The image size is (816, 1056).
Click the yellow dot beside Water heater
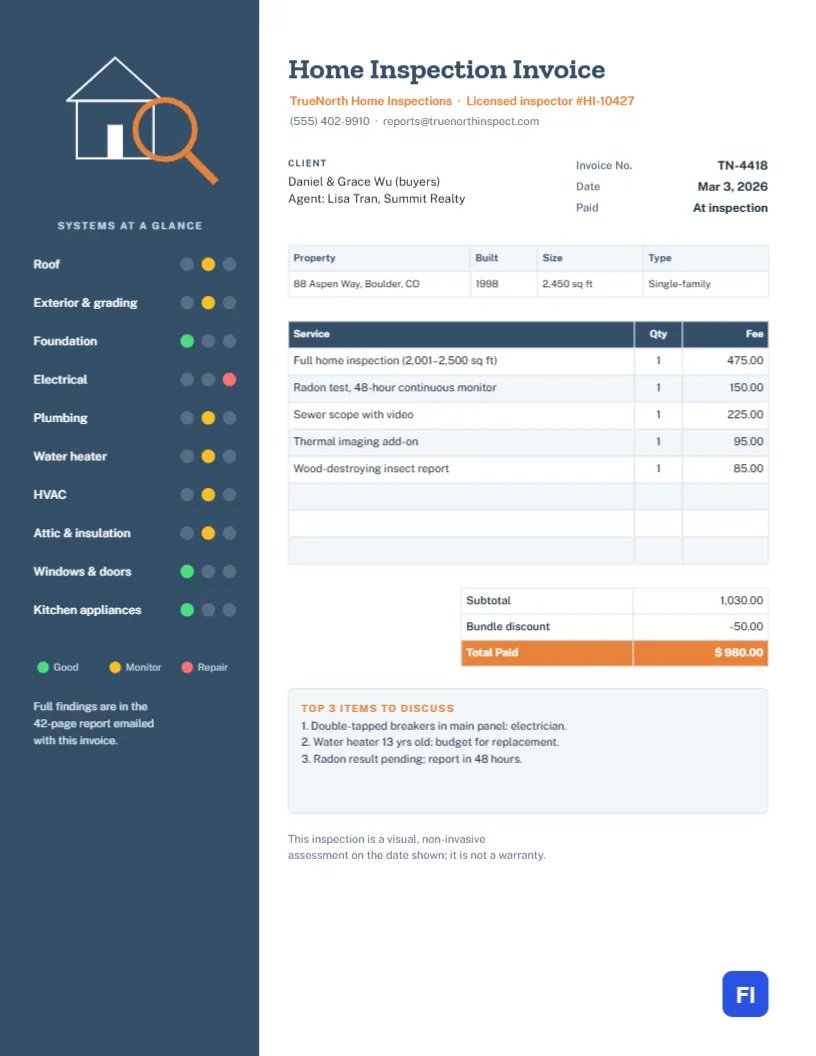click(208, 456)
